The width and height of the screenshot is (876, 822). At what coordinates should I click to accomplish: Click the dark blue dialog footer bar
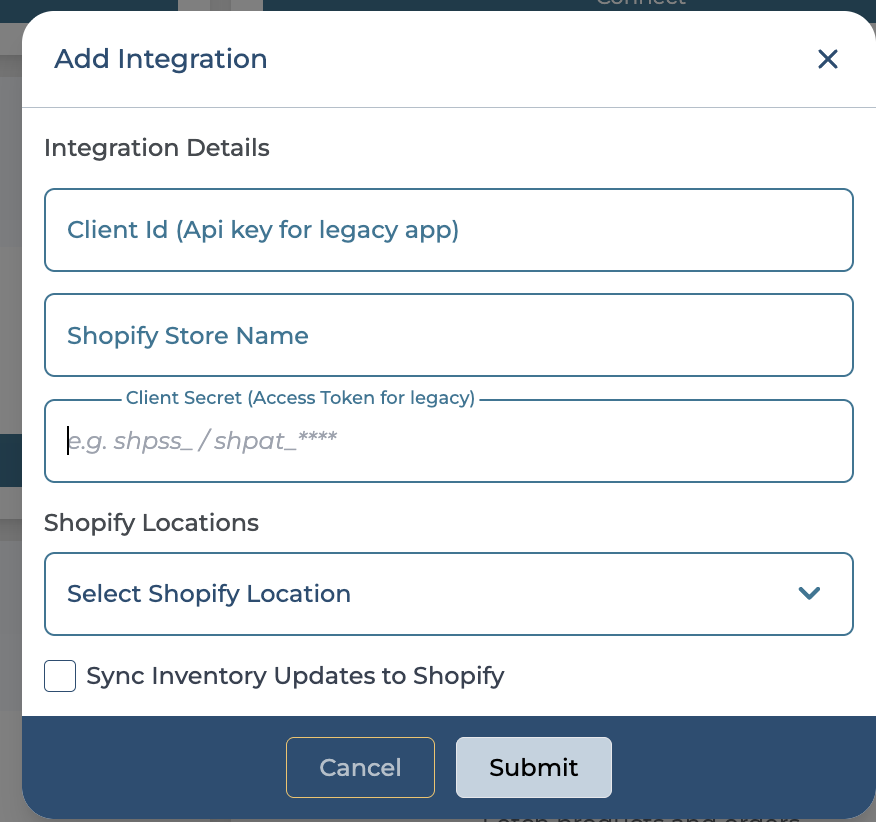click(x=150, y=767)
